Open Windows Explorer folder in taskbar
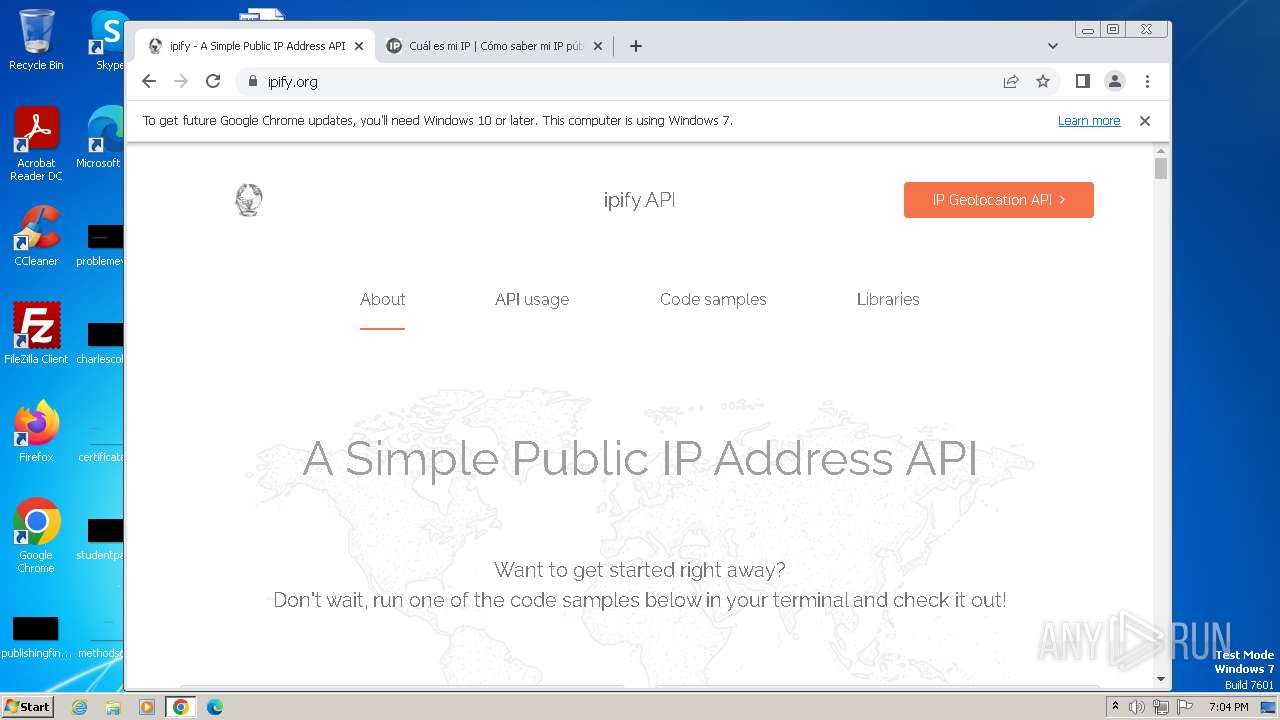Image resolution: width=1280 pixels, height=720 pixels. (x=113, y=707)
